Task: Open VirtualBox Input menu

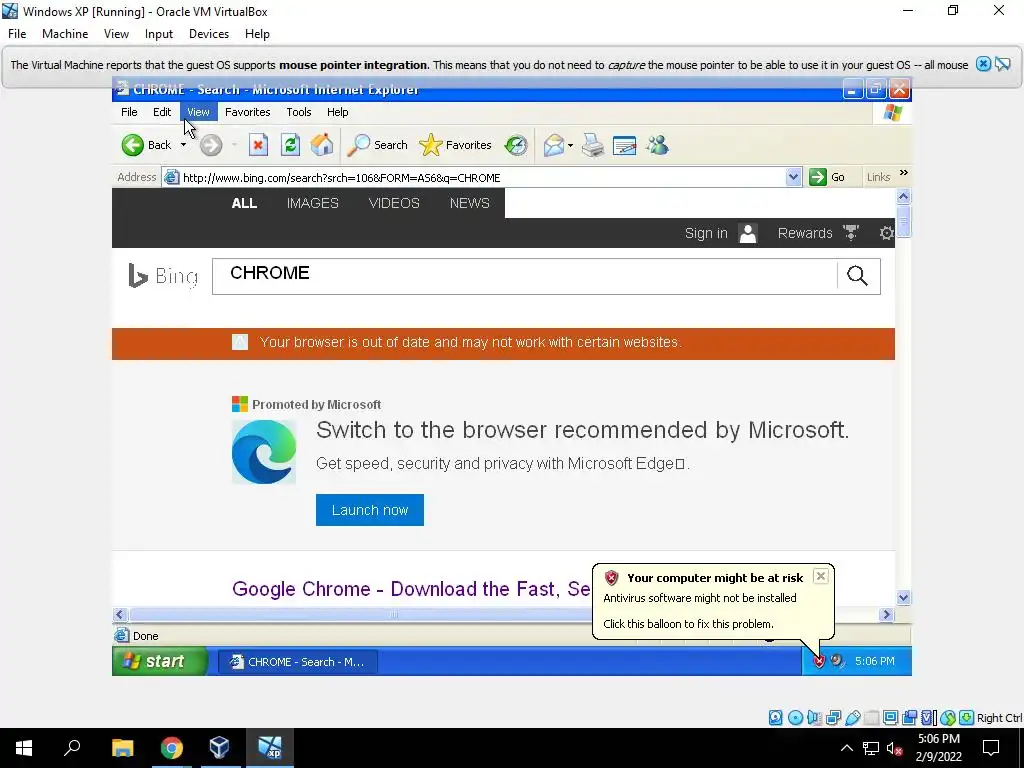Action: click(x=159, y=34)
